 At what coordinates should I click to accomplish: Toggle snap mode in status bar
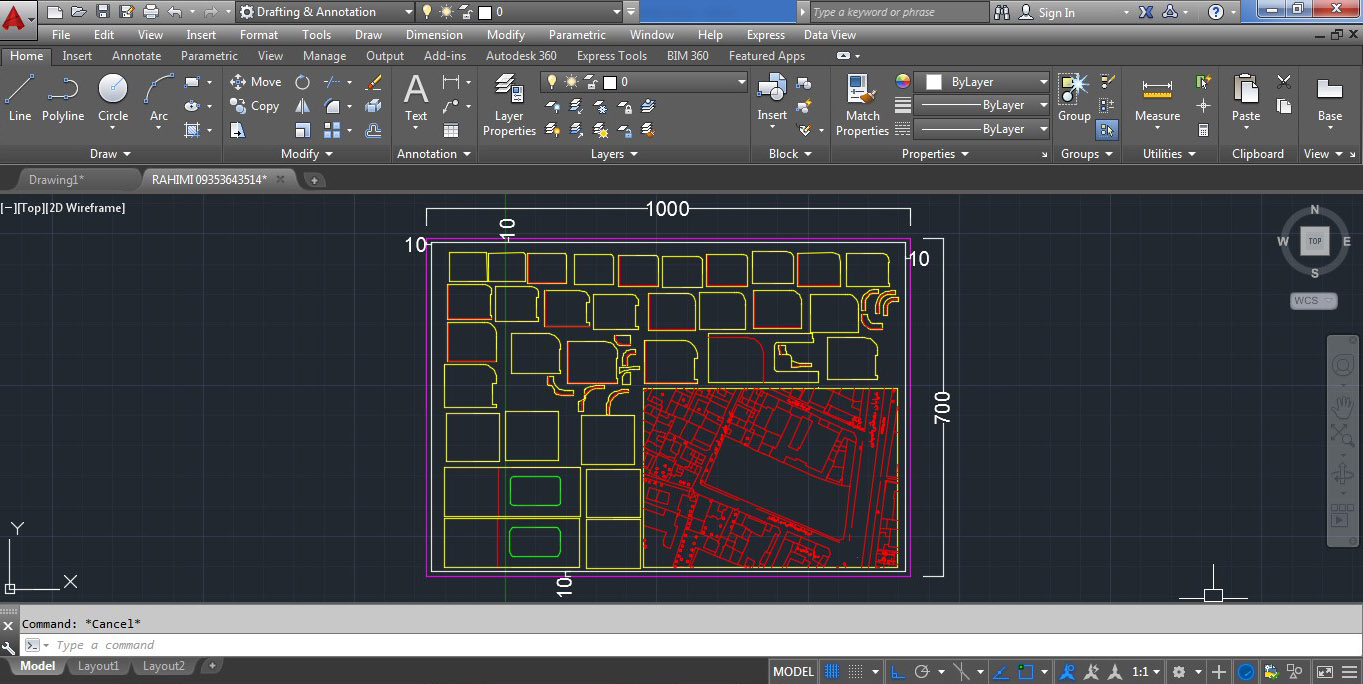856,672
